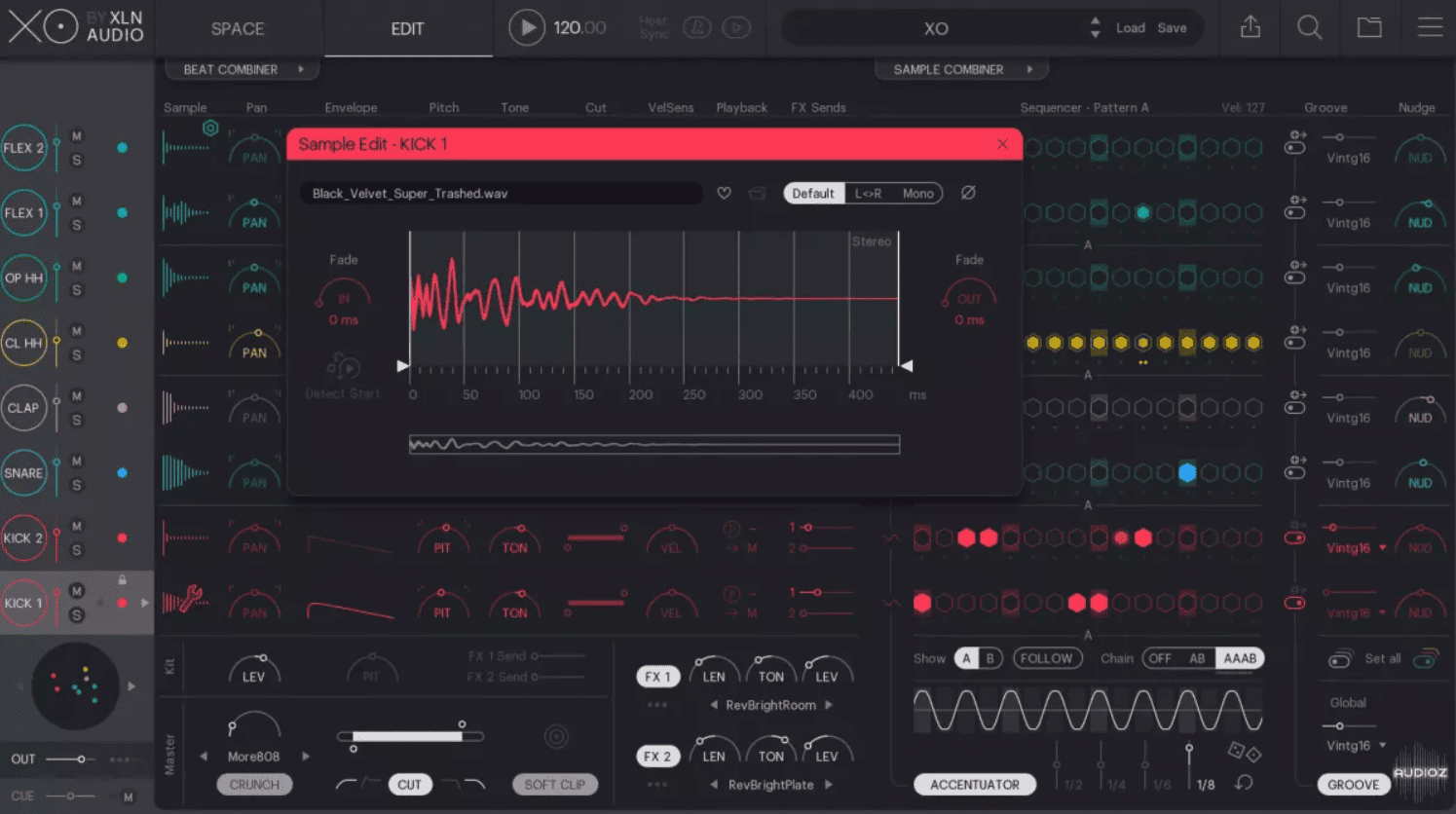The width and height of the screenshot is (1456, 814).
Task: Click the ACCENTUATOR button
Action: [x=975, y=784]
